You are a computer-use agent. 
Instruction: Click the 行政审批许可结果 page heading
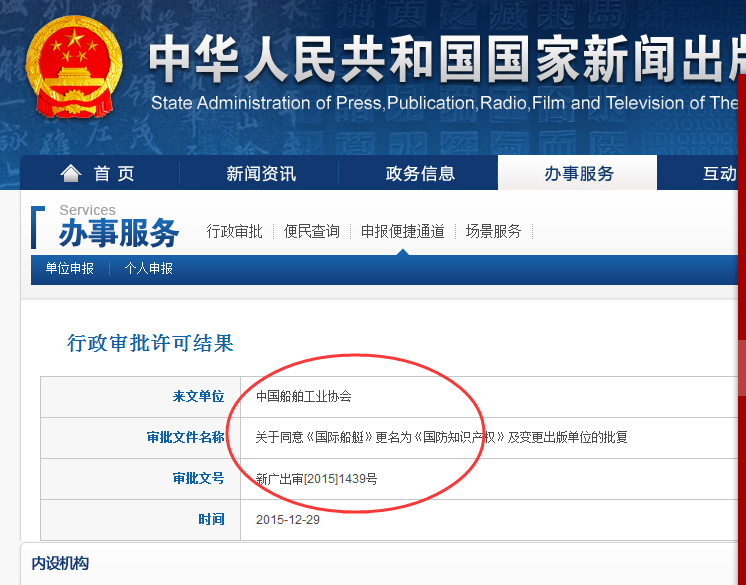[150, 343]
